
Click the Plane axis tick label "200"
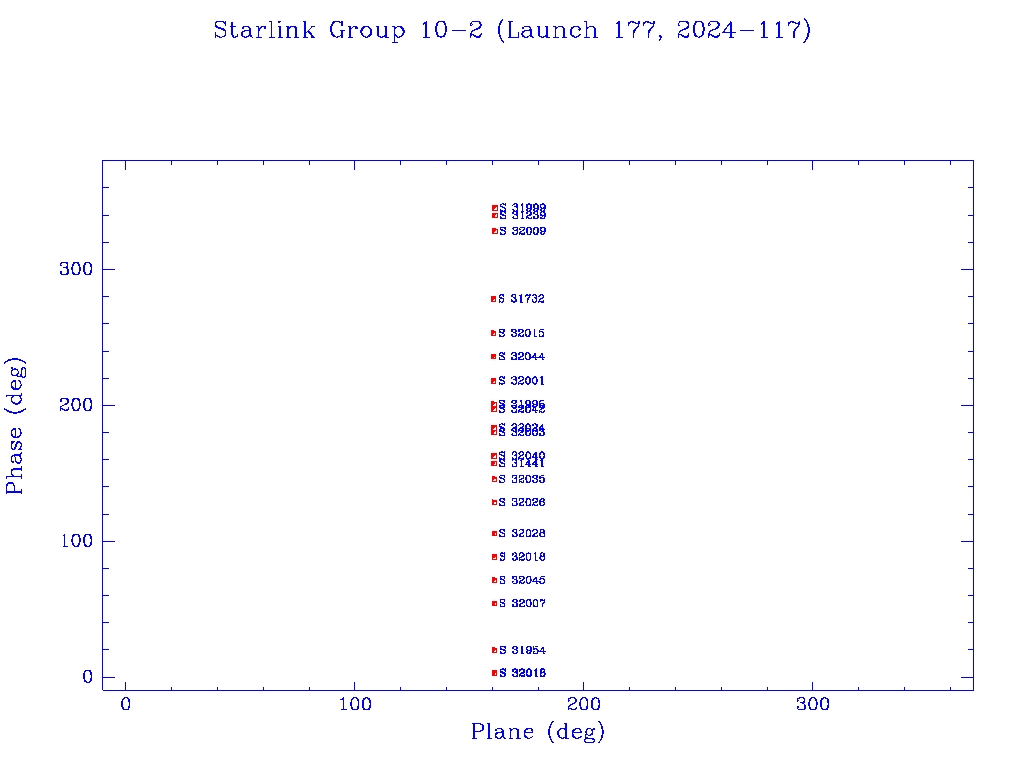pyautogui.click(x=583, y=704)
